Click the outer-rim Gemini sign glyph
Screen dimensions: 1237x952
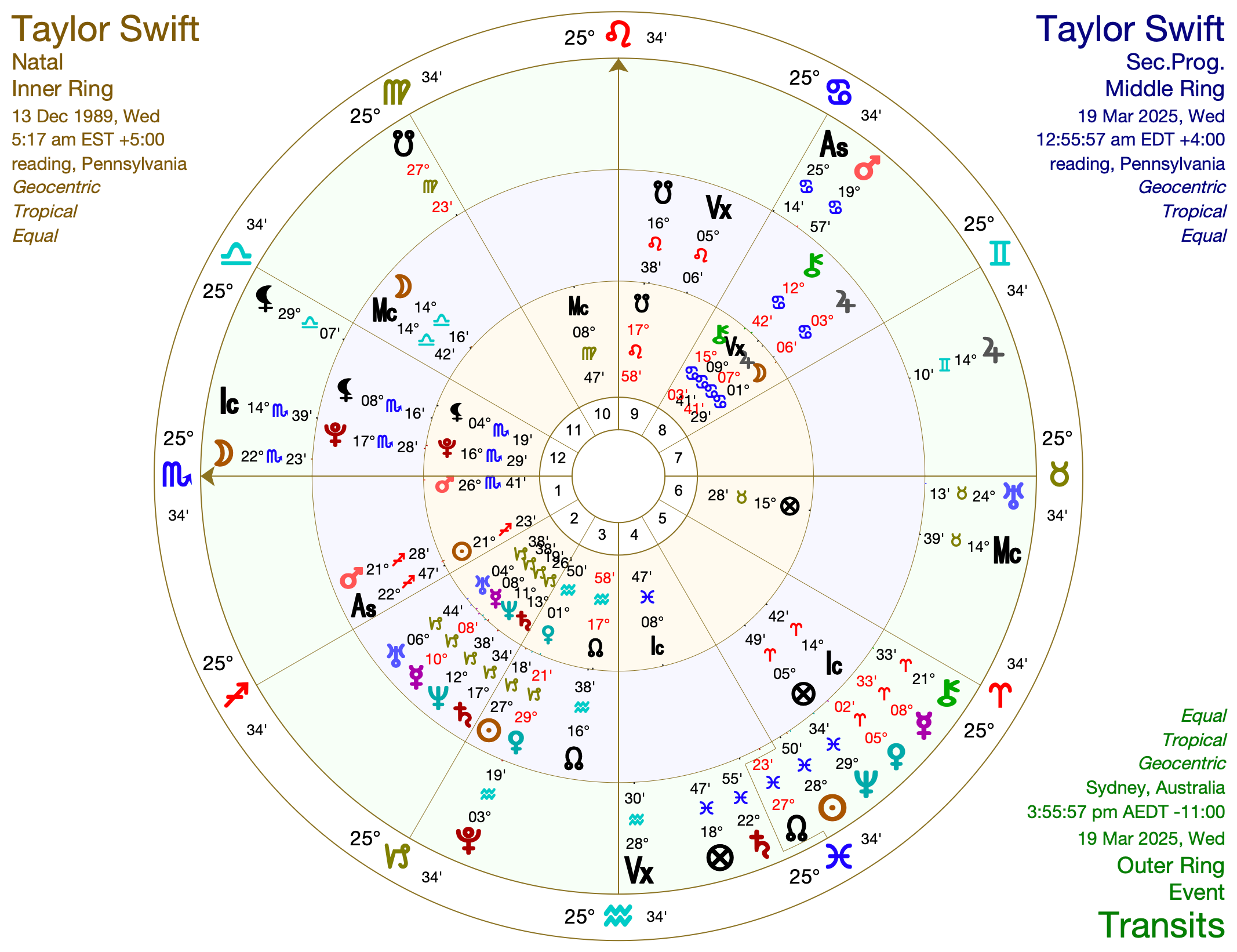click(1000, 253)
